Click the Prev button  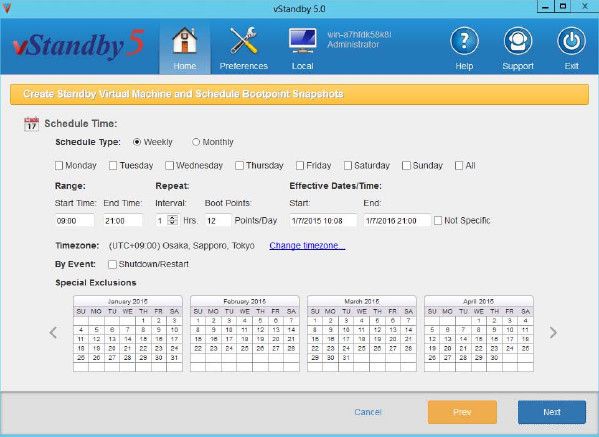[x=462, y=412]
